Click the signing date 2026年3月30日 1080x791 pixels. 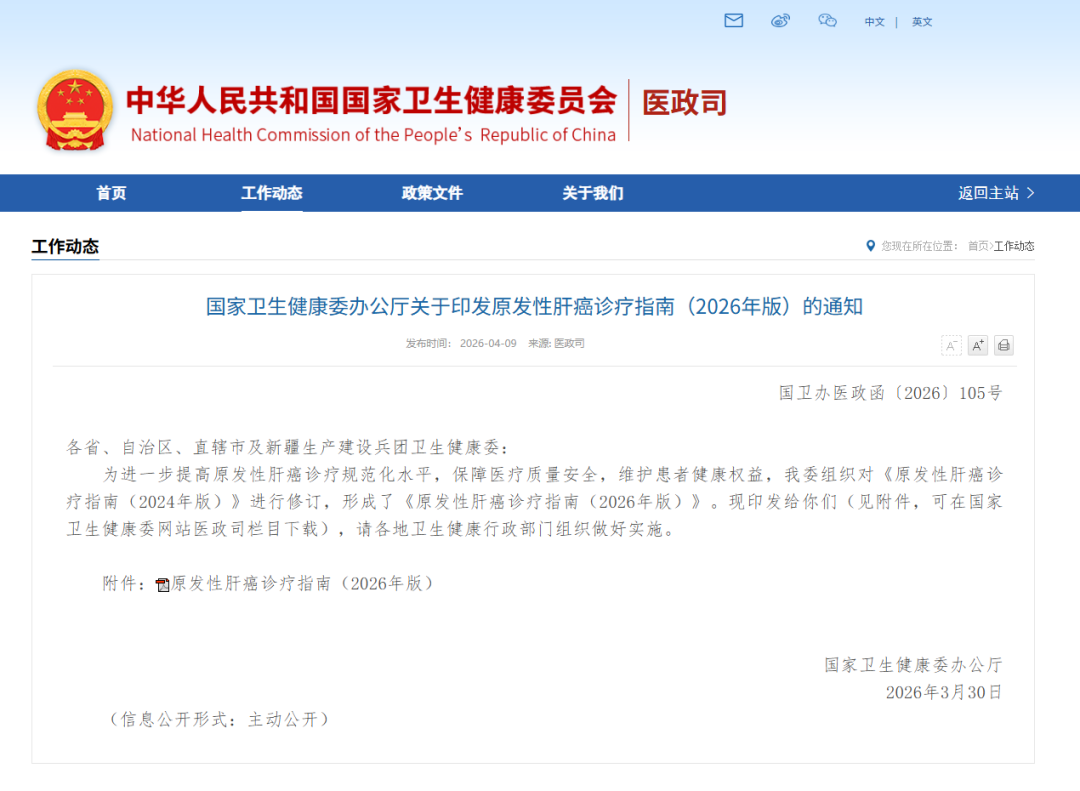944,692
